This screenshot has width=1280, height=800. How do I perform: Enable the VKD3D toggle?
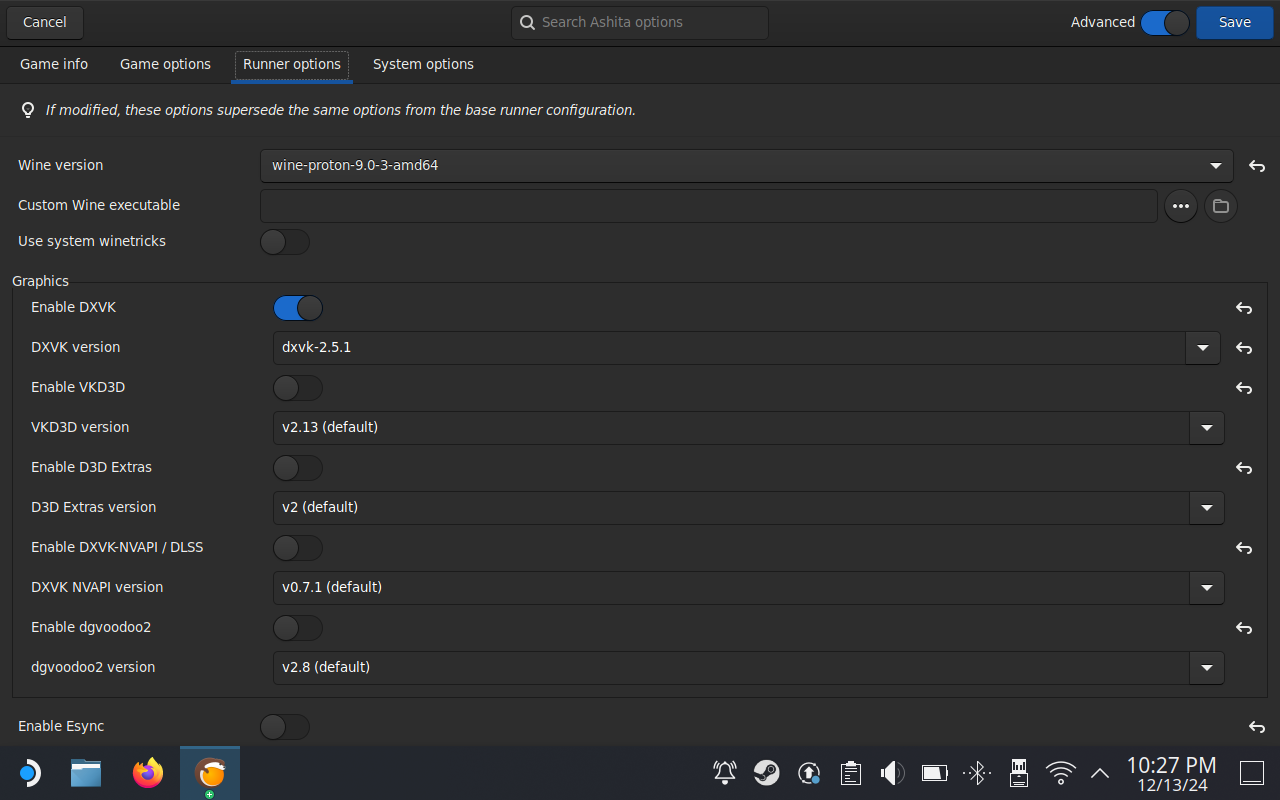coord(298,388)
